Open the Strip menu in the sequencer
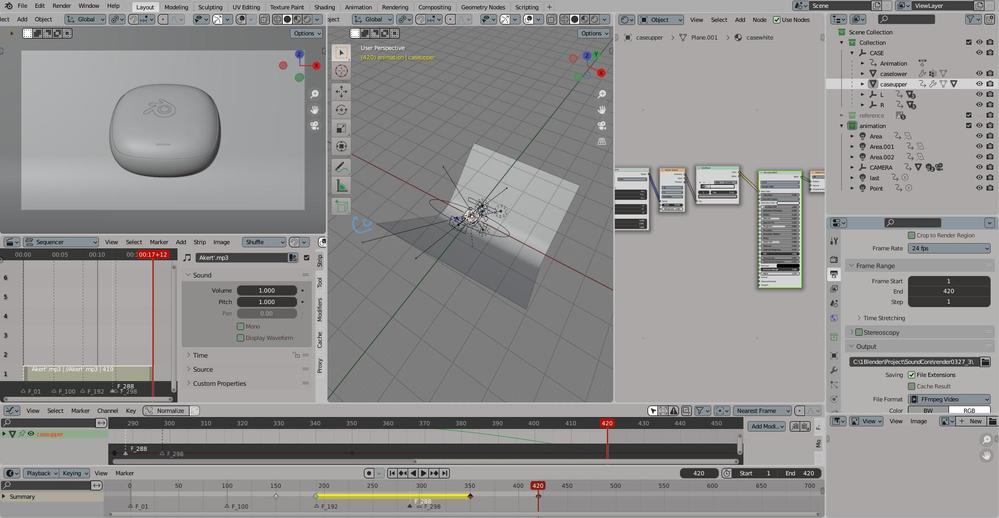The image size is (999, 518). tap(199, 242)
